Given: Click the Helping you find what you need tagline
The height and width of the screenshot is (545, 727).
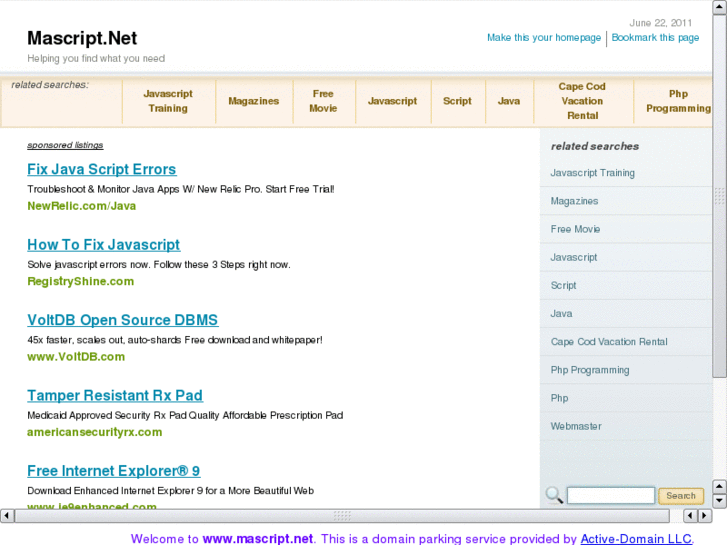Looking at the screenshot, I should click(x=96, y=58).
